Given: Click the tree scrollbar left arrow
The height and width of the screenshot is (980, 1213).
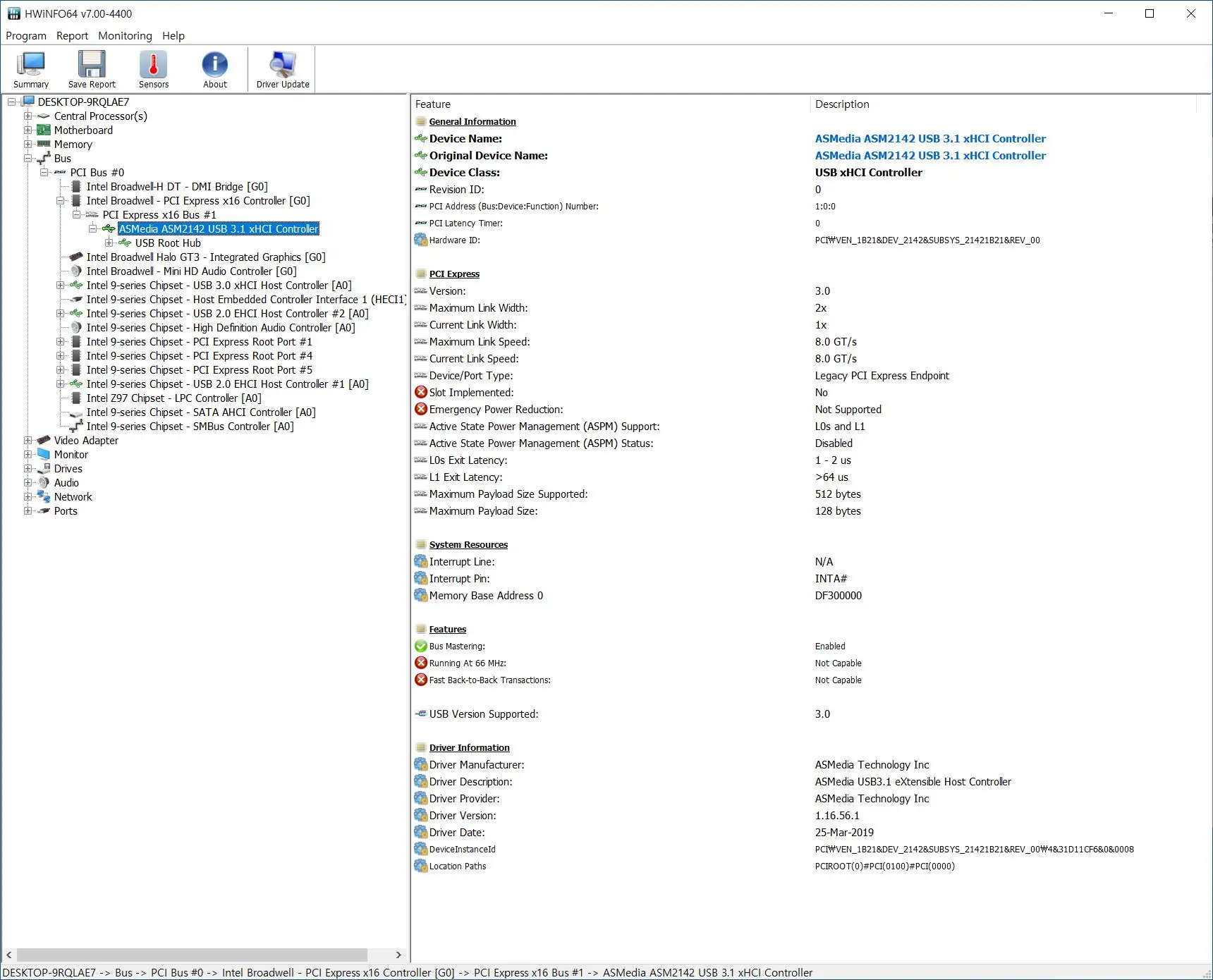Looking at the screenshot, I should click(x=8, y=955).
